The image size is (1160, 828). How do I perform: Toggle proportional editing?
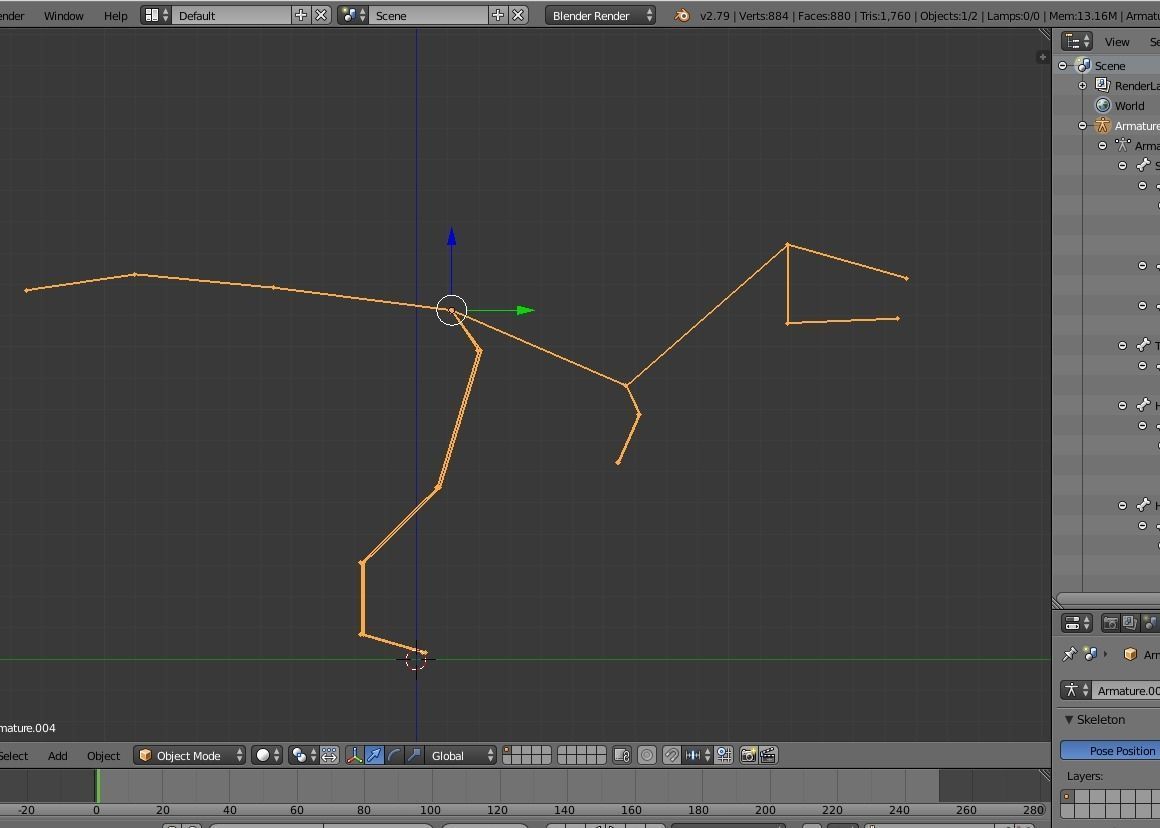647,755
